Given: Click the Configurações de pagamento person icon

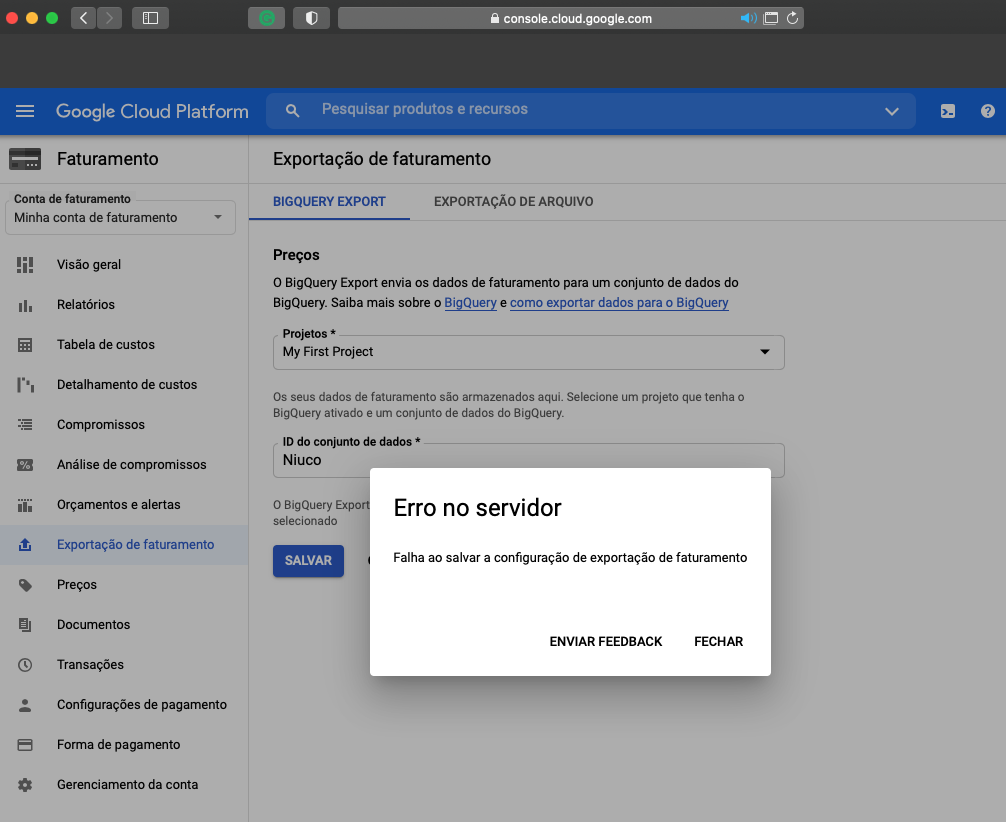Looking at the screenshot, I should pos(25,705).
